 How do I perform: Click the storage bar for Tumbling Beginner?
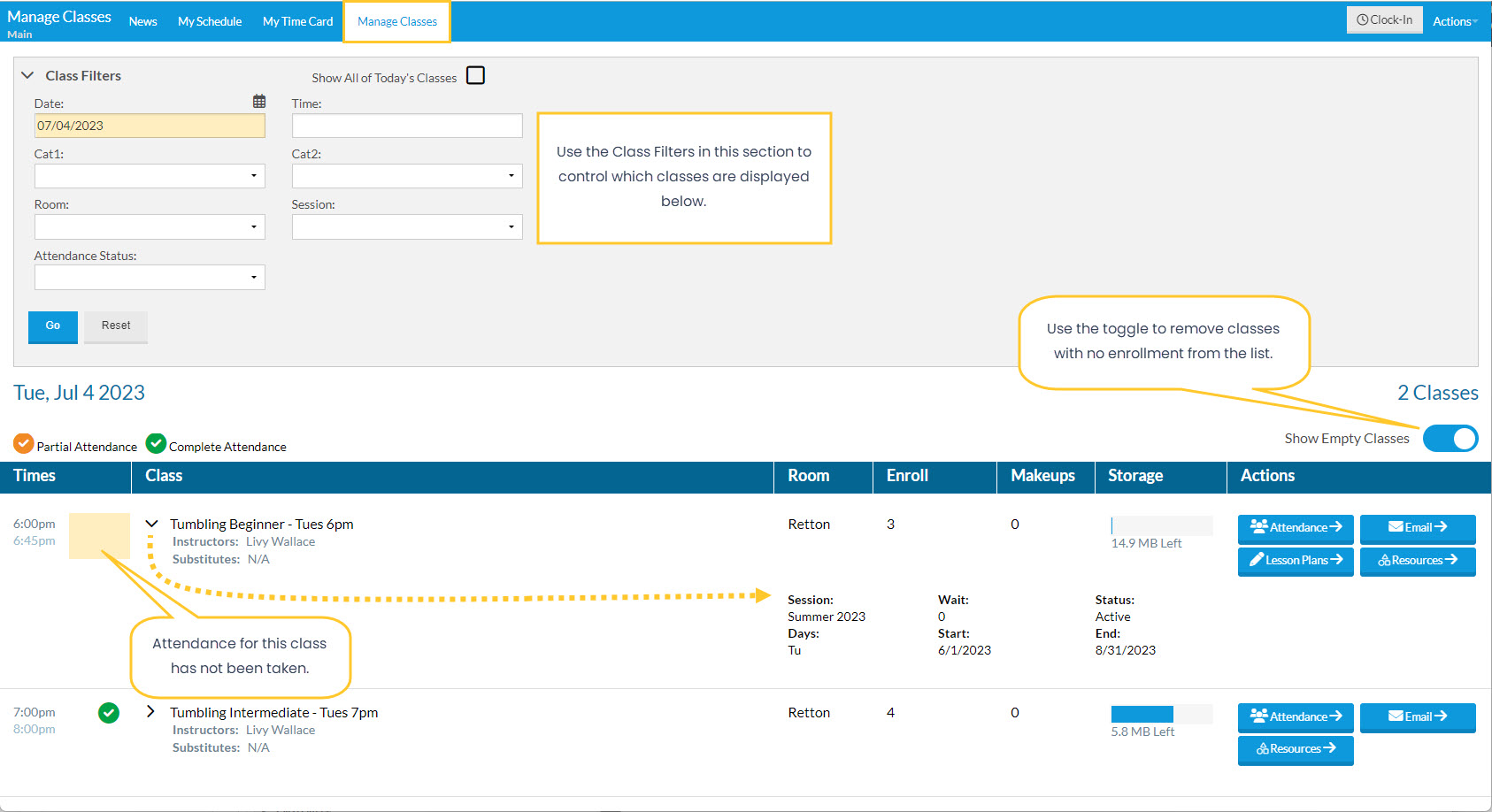pyautogui.click(x=1162, y=525)
